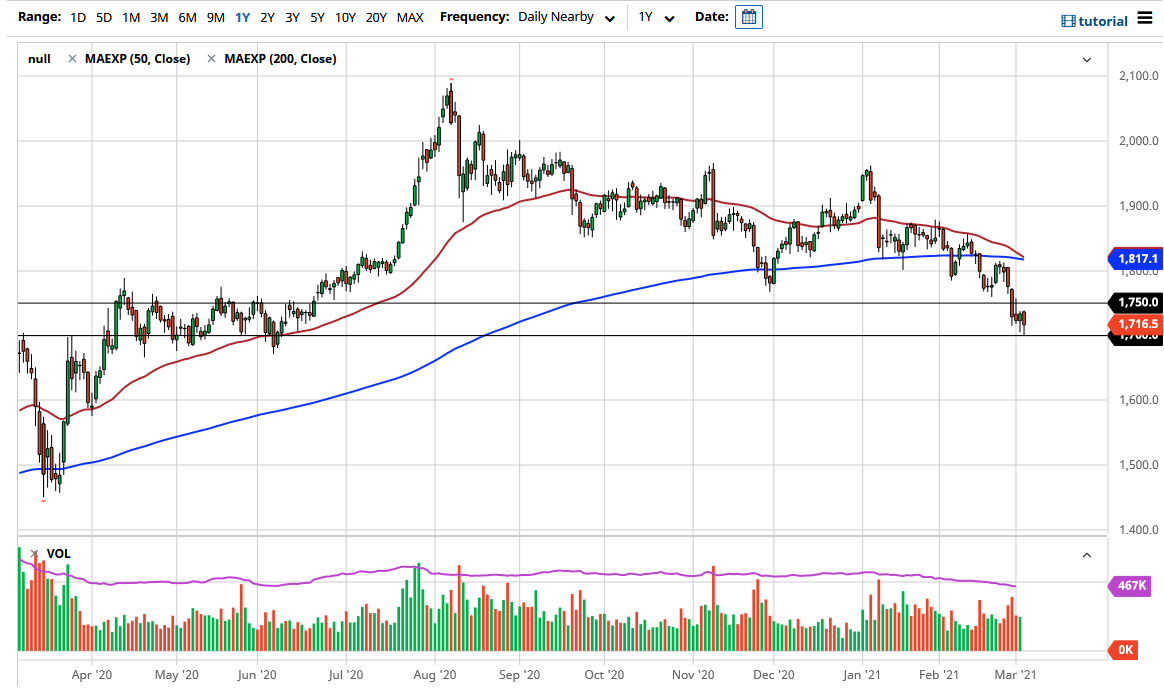Click the Aug '20 axis label
The width and height of the screenshot is (1164, 700).
(x=435, y=675)
